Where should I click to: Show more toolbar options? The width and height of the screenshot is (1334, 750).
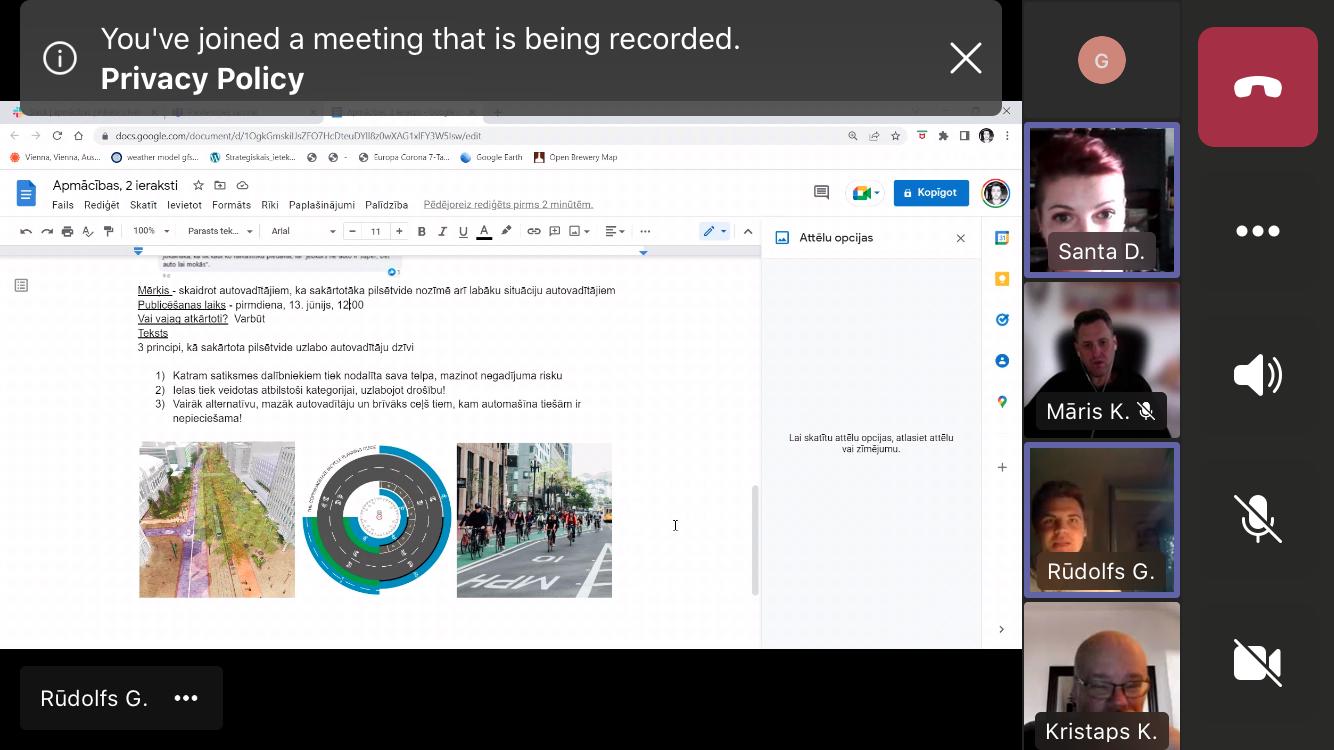click(645, 231)
